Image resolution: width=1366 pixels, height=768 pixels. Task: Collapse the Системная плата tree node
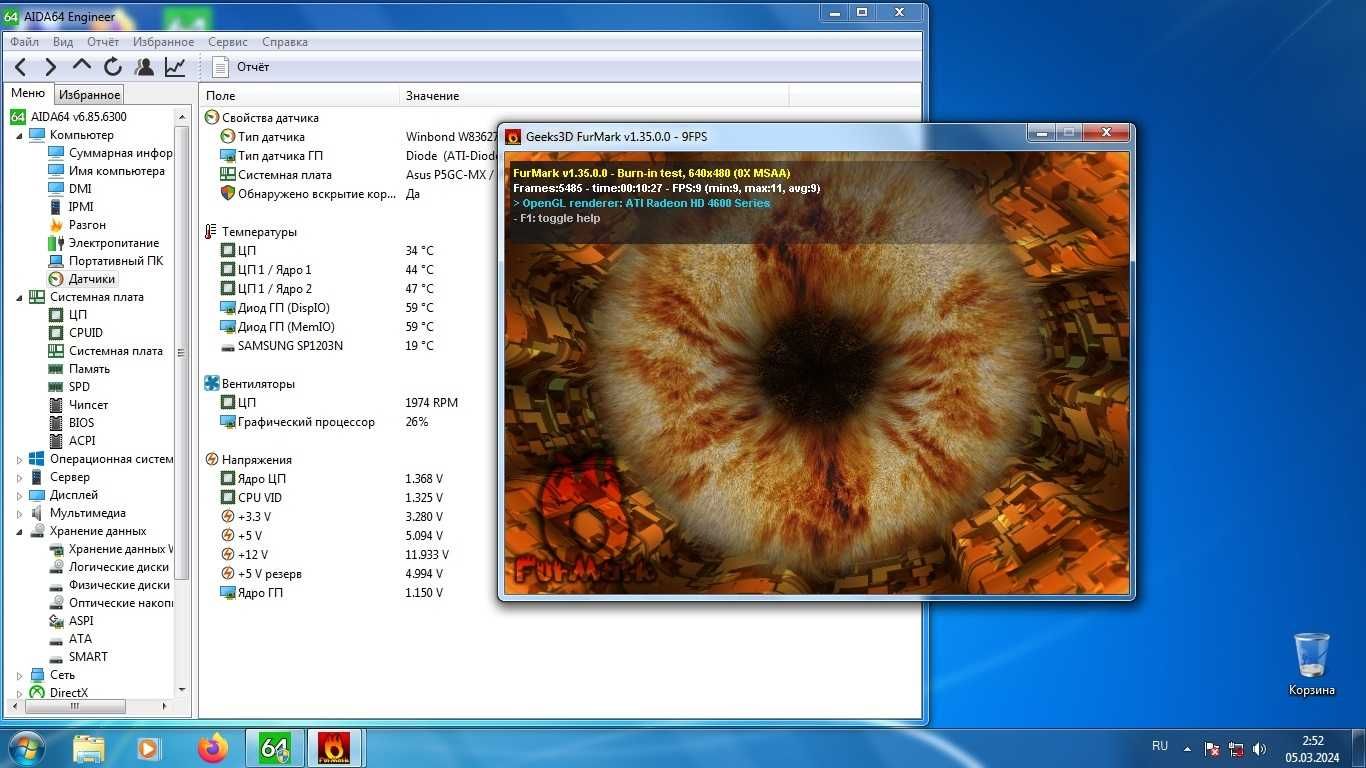pyautogui.click(x=19, y=297)
